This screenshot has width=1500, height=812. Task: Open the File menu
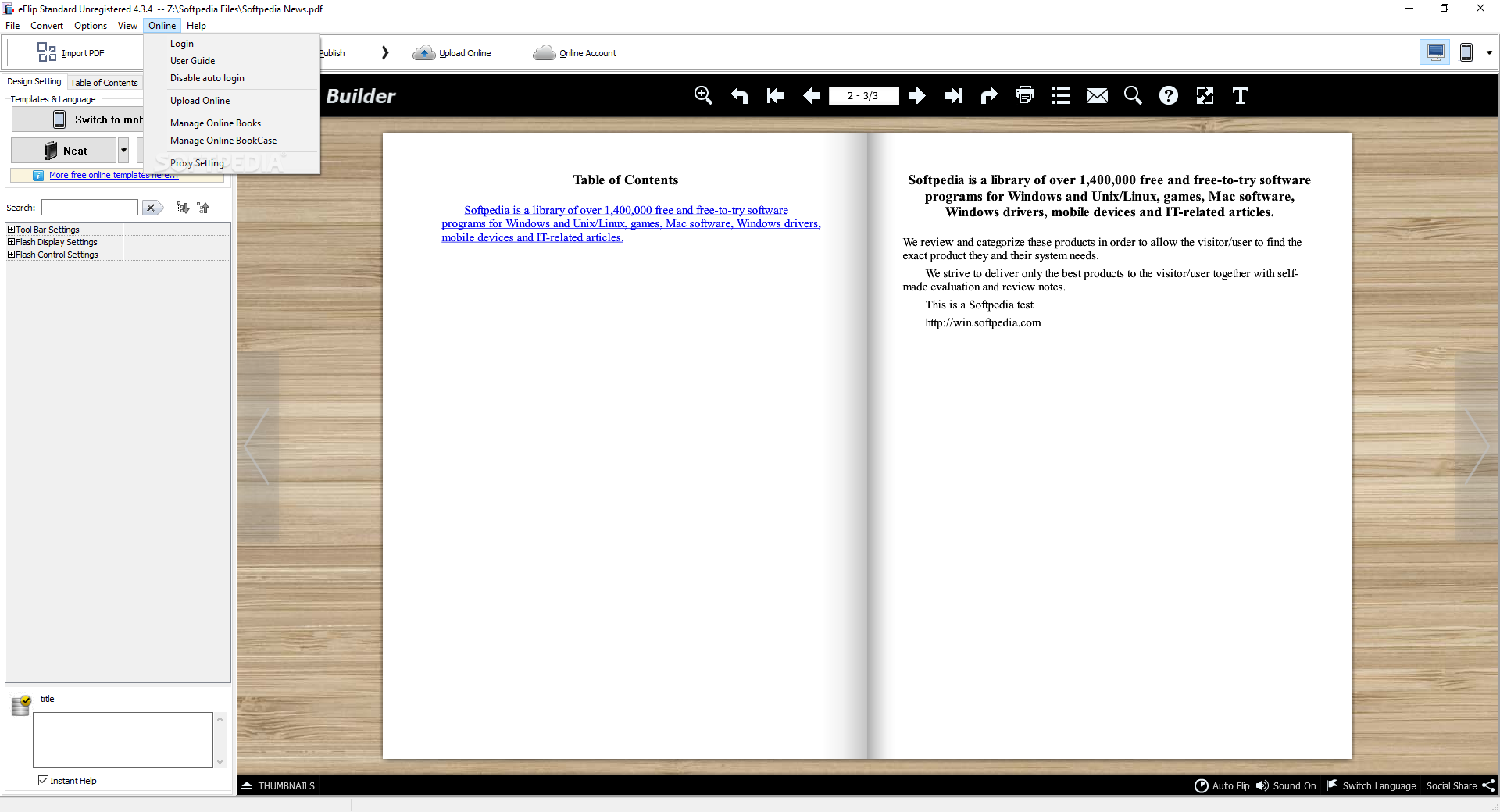pos(12,26)
